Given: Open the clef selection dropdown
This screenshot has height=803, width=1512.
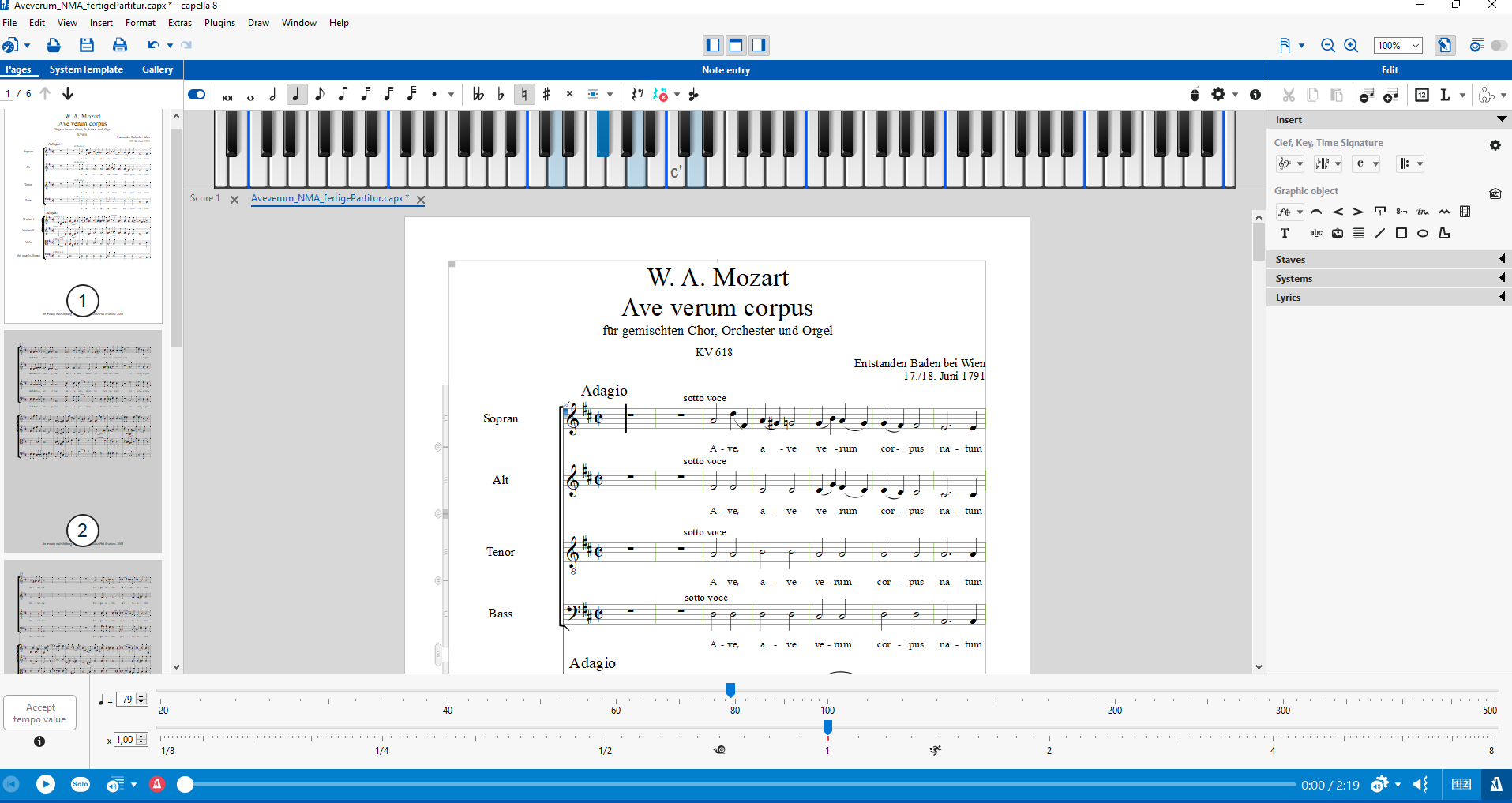Looking at the screenshot, I should tap(1289, 163).
